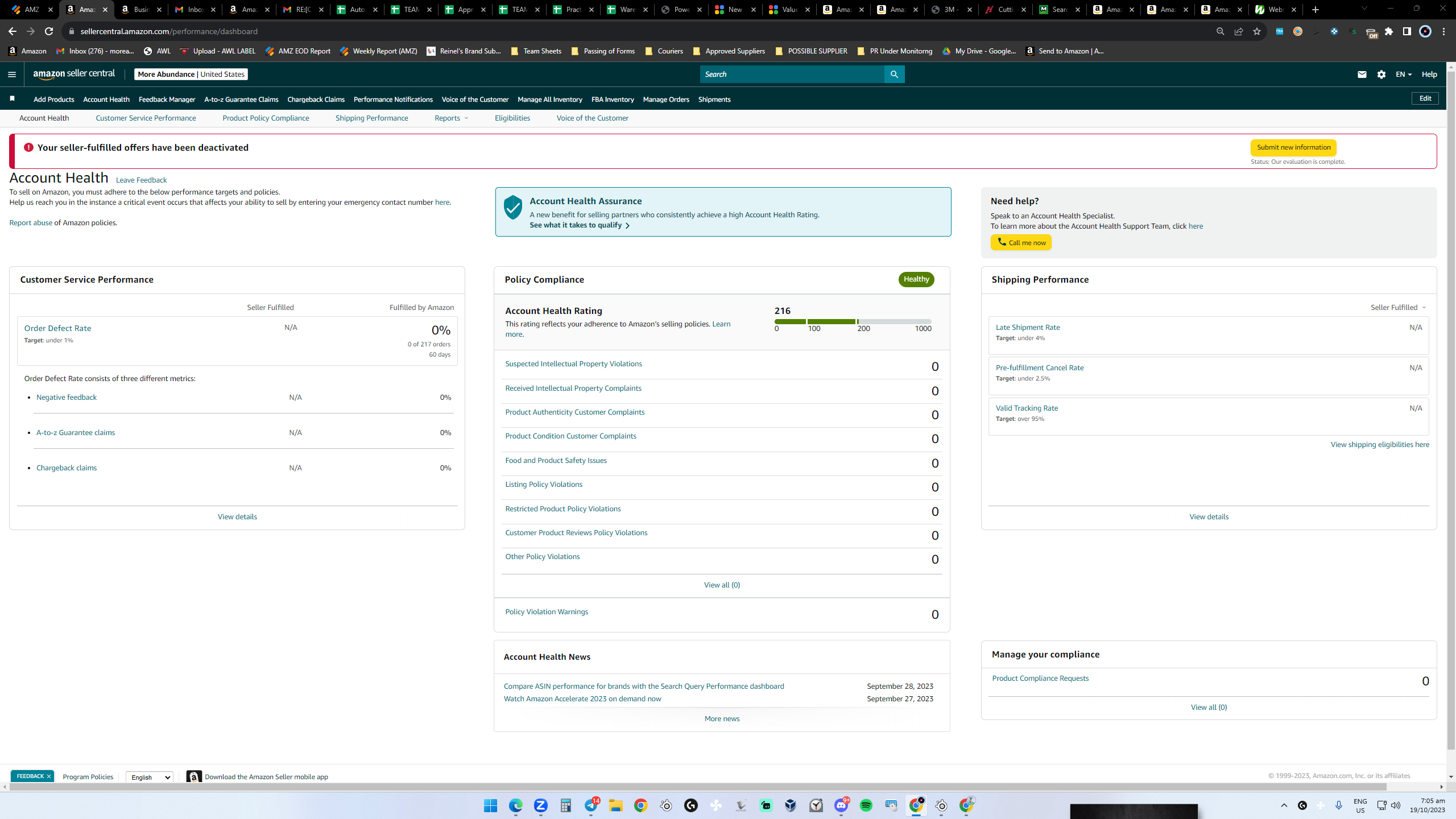Open Spotify from the taskbar

[x=866, y=805]
